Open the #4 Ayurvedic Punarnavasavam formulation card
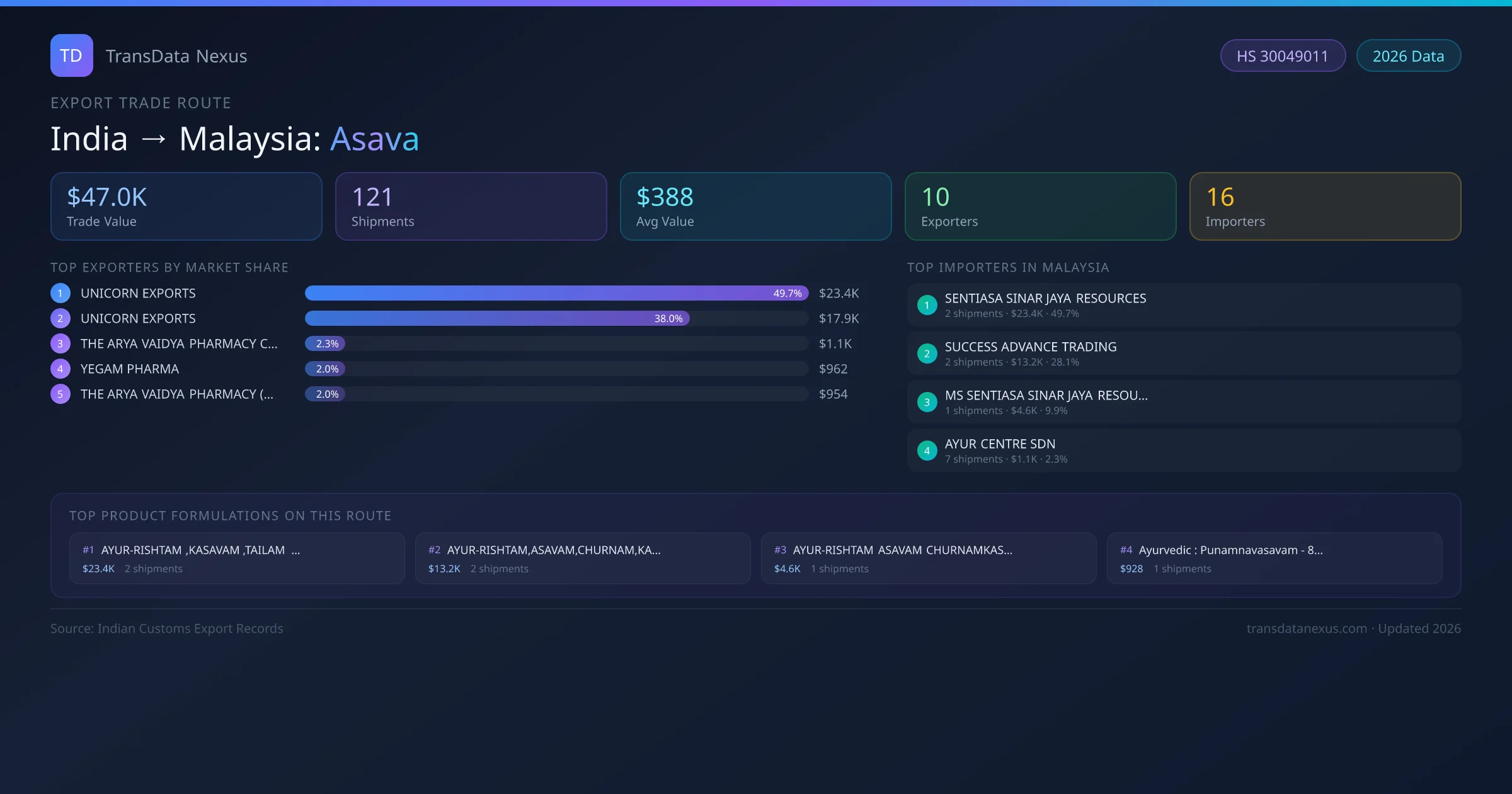Screen dimensions: 1512x794 (x=1274, y=558)
